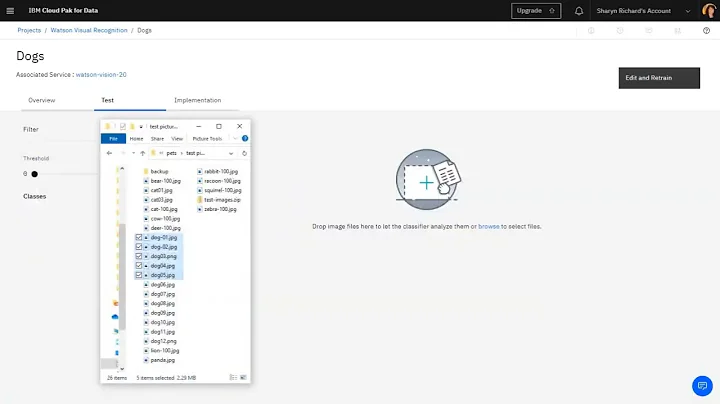Select the squirrel-100.jpg file
720x404 pixels.
[219, 190]
